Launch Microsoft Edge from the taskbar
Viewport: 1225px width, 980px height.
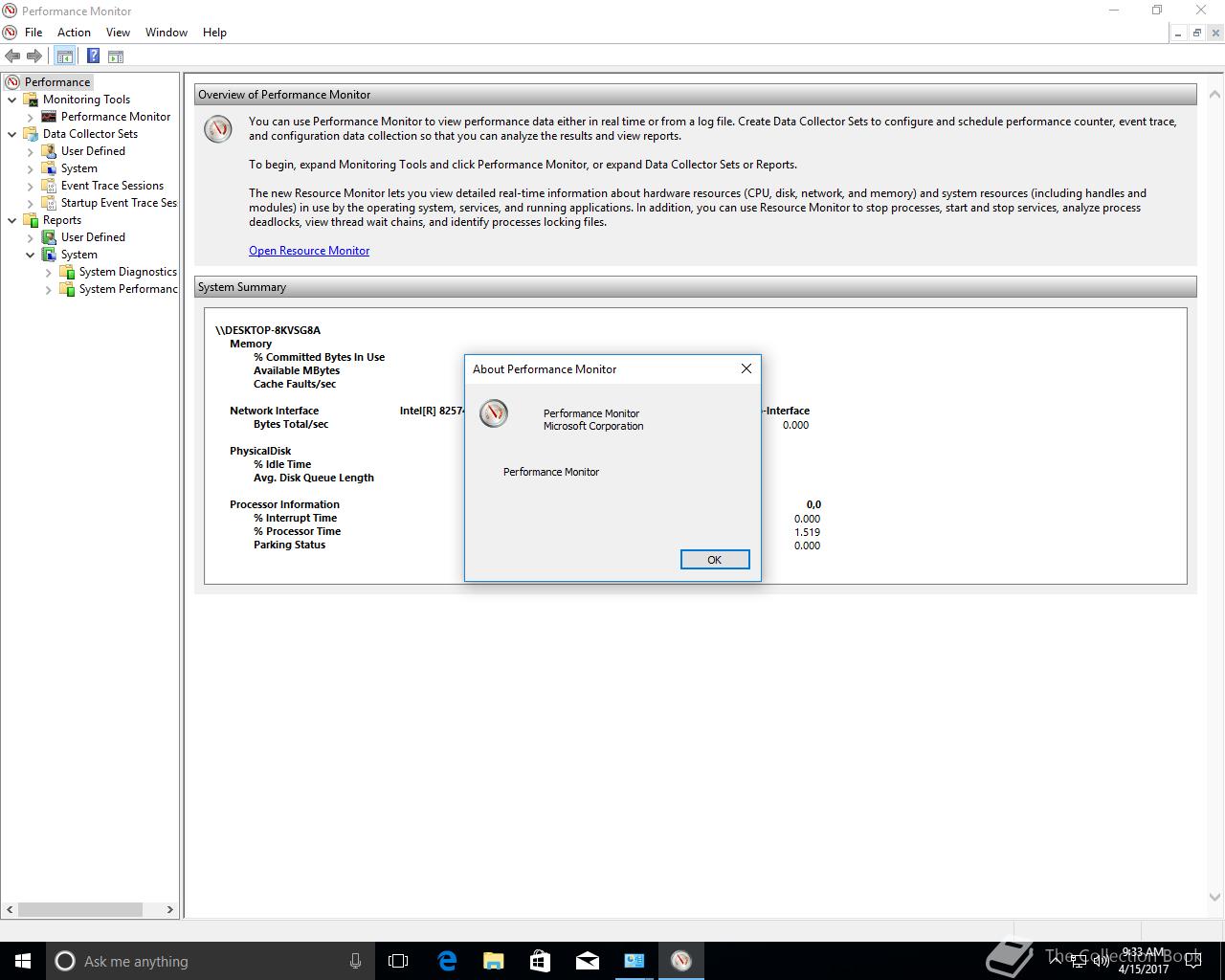point(447,961)
